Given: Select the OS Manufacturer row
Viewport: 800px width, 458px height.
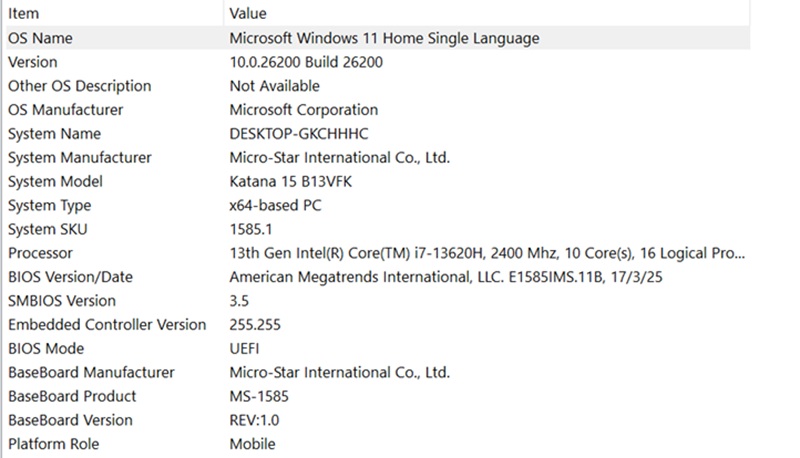Looking at the screenshot, I should tap(378, 110).
